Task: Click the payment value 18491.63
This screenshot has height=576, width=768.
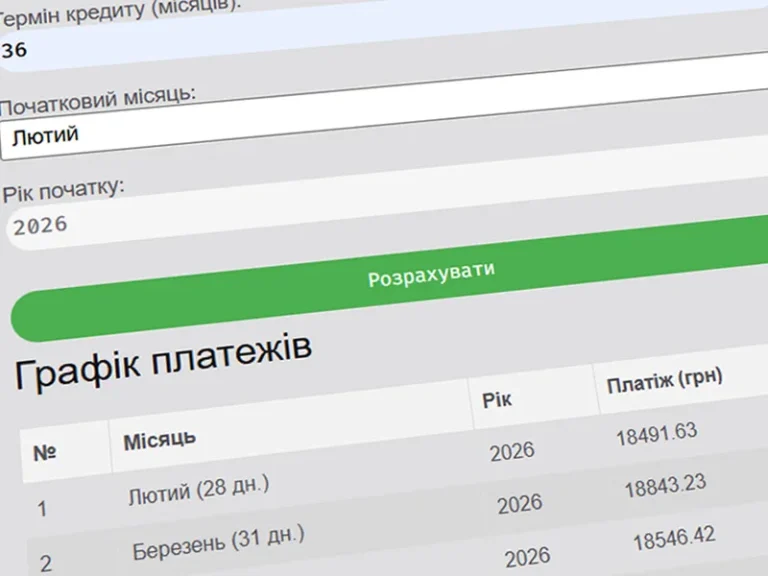Action: 656,434
